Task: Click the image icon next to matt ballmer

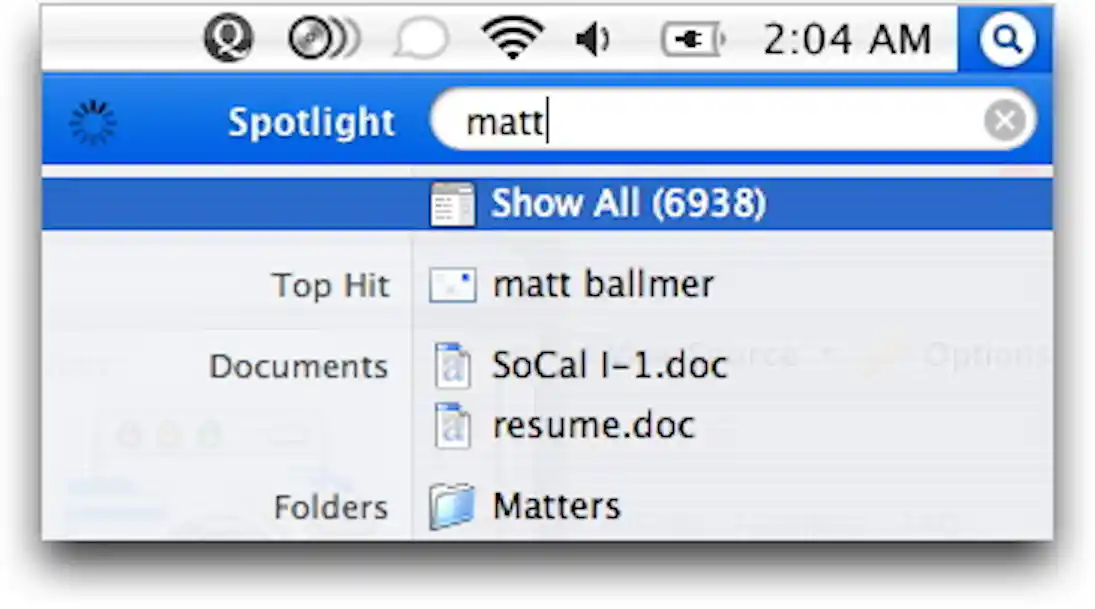Action: tap(452, 285)
